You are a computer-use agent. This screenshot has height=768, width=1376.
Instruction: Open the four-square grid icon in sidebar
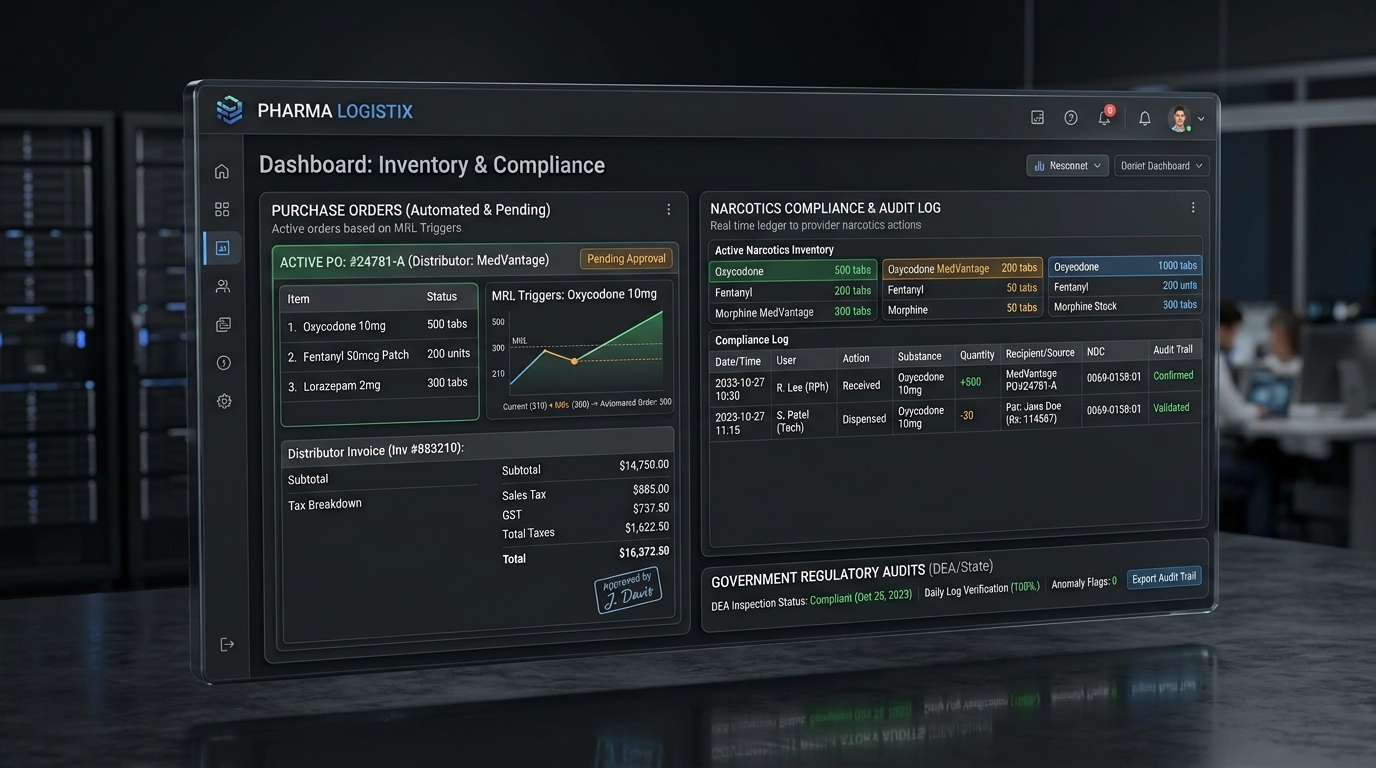click(222, 209)
